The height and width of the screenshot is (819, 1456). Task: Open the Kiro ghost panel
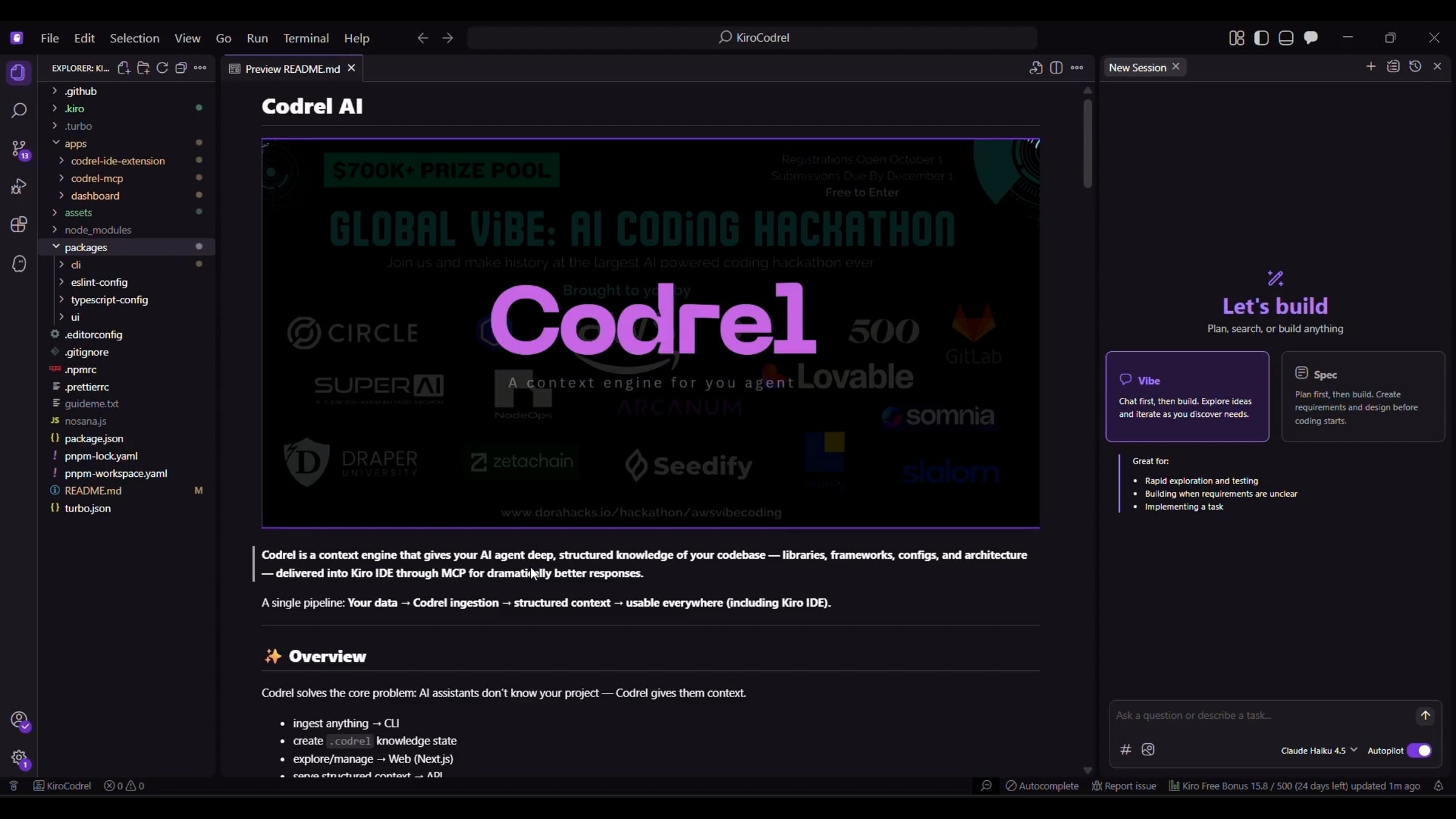pos(18,263)
